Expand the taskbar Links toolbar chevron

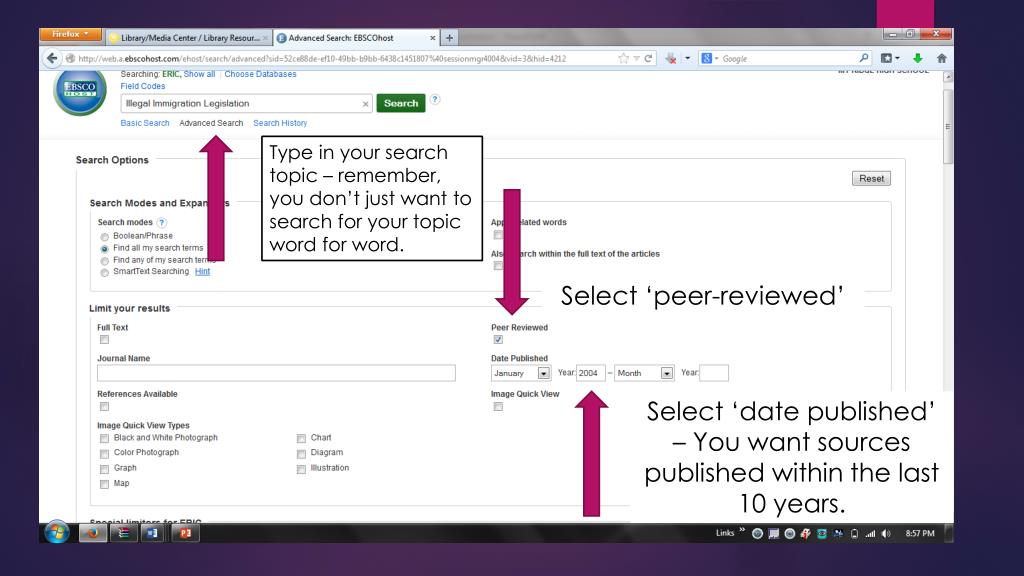742,530
